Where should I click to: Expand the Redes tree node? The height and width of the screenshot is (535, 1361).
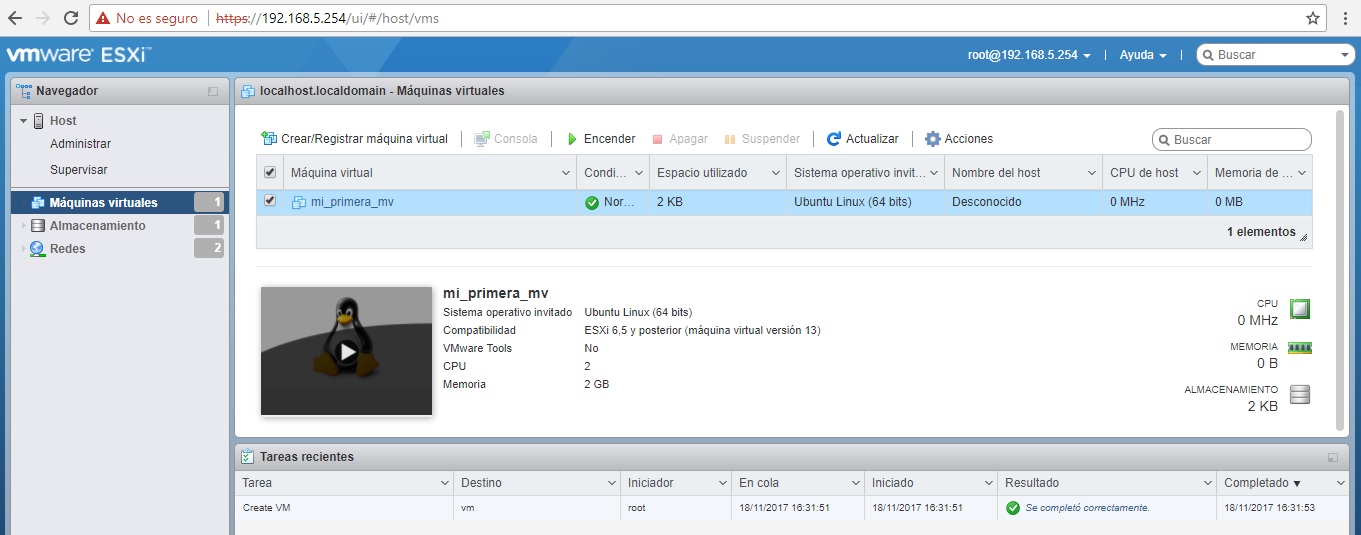(x=24, y=249)
